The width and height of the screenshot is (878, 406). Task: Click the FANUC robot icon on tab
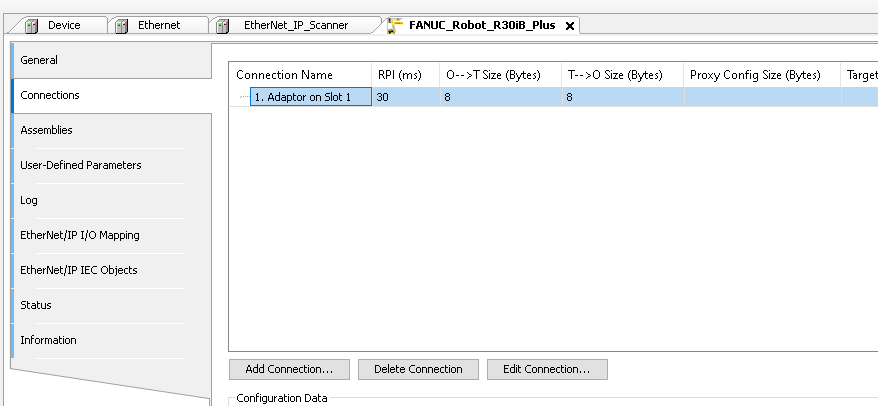click(395, 26)
